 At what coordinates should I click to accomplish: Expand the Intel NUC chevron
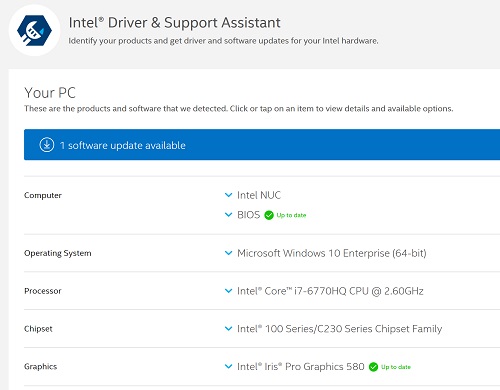click(x=228, y=195)
